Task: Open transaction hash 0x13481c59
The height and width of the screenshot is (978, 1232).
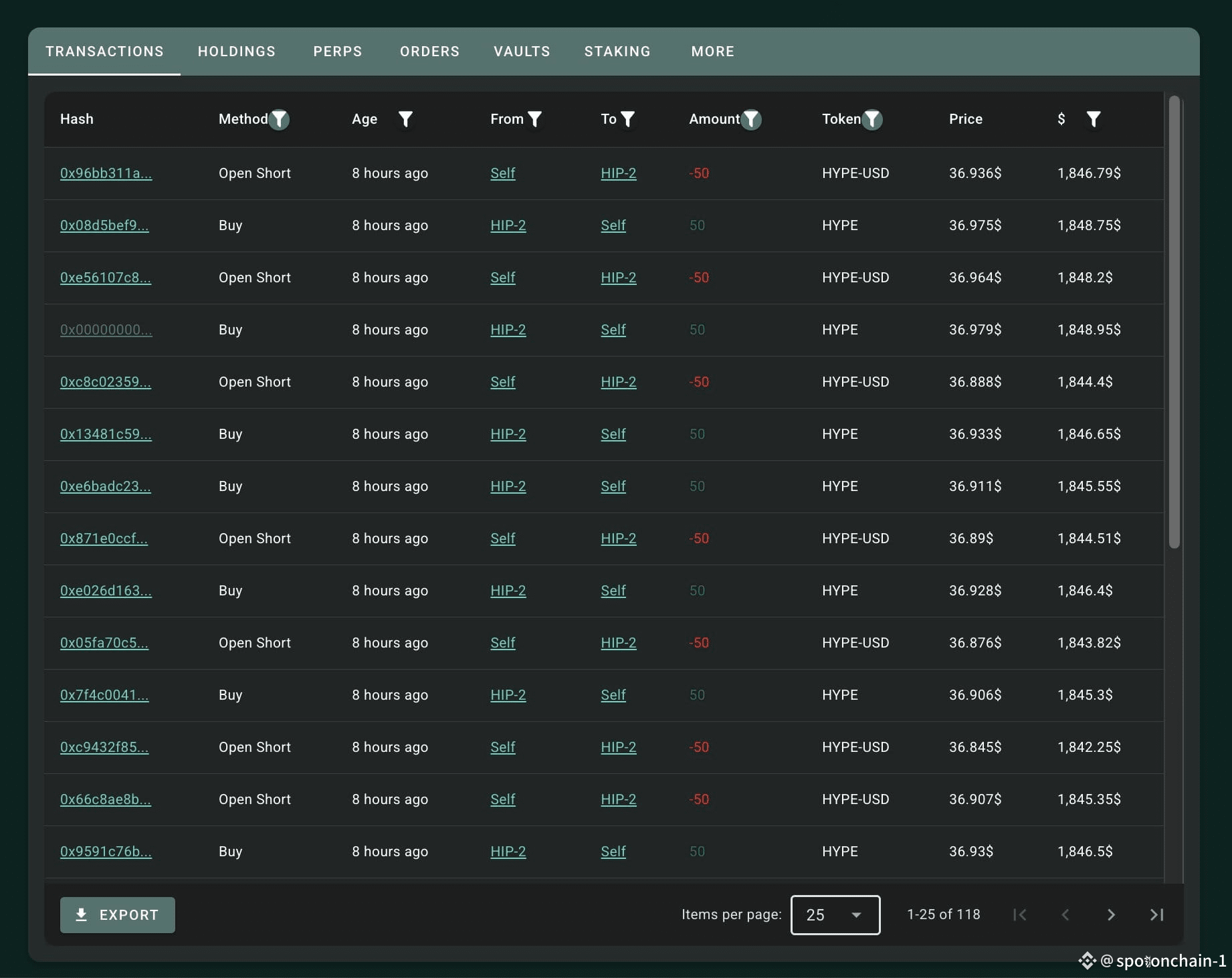Action: coord(106,434)
